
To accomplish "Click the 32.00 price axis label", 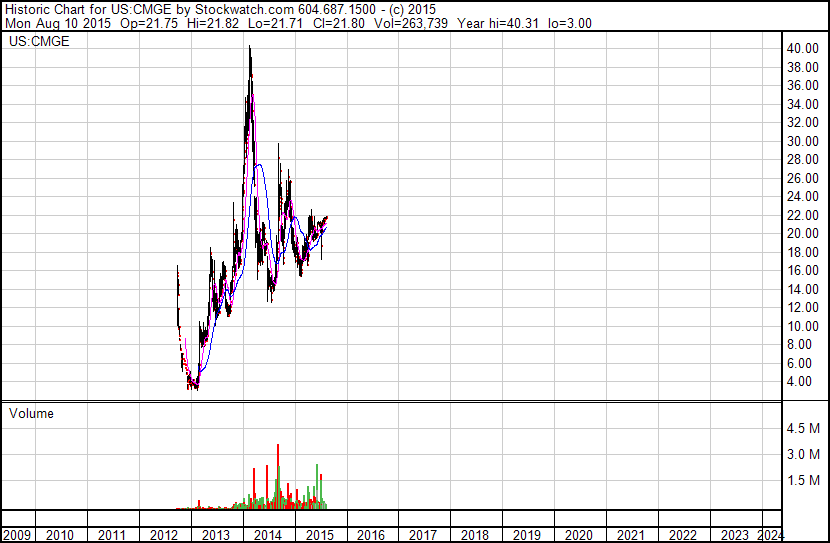I will point(802,122).
